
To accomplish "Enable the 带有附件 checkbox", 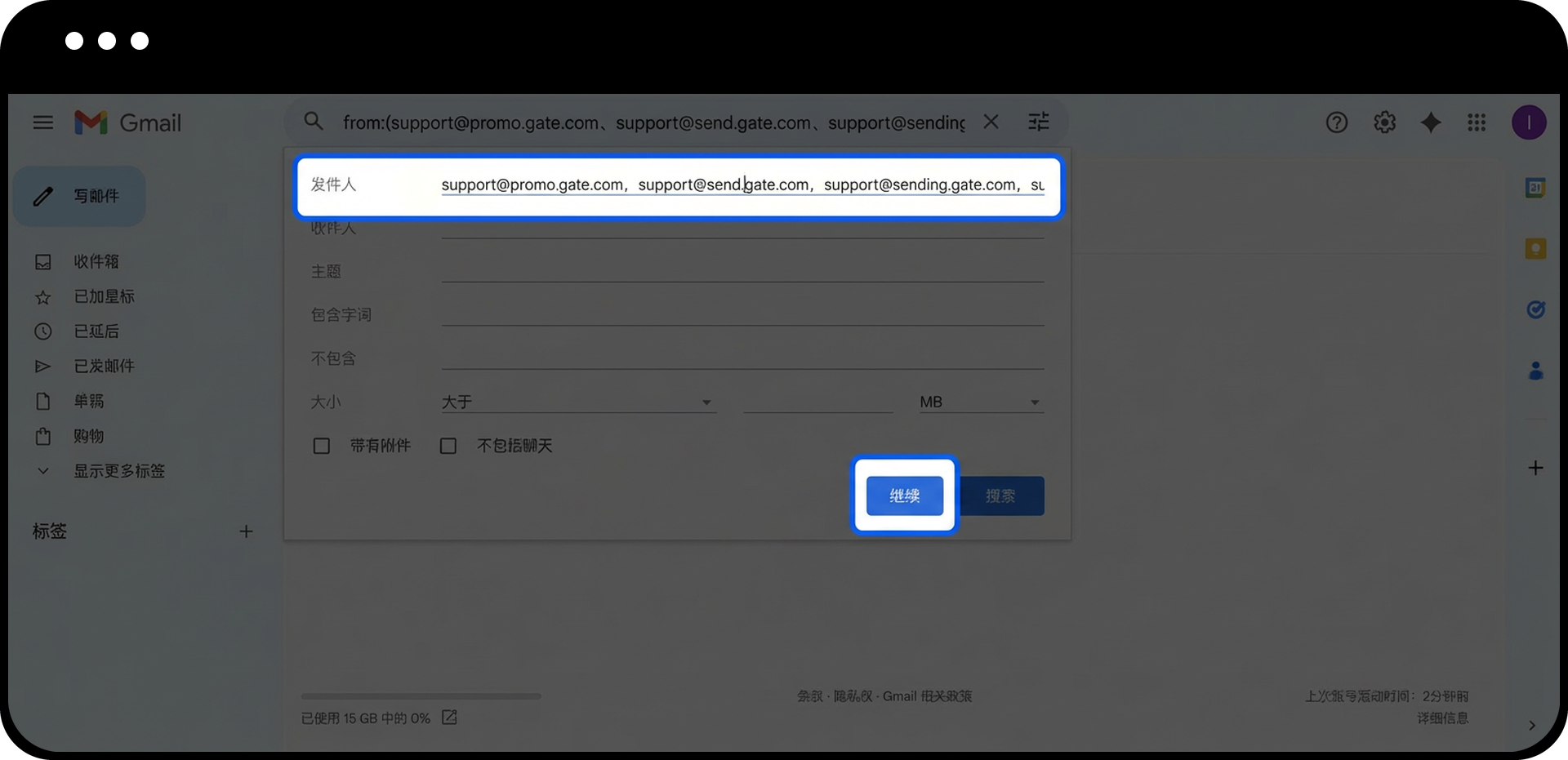I will coord(322,446).
